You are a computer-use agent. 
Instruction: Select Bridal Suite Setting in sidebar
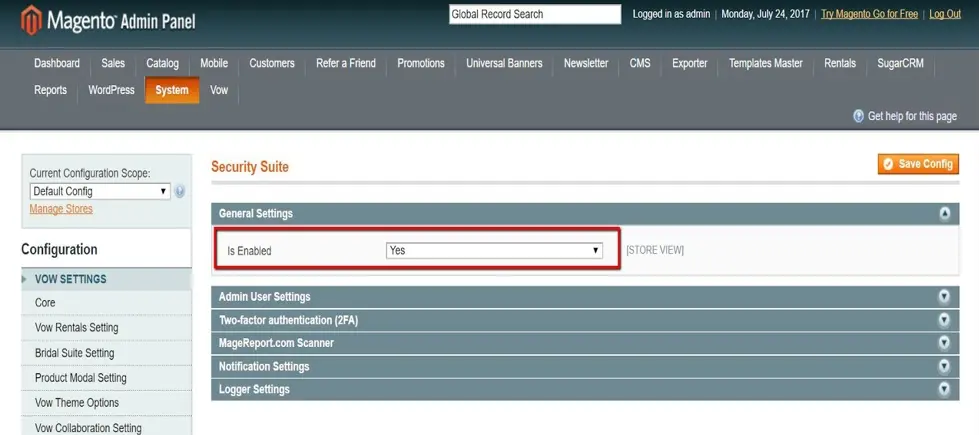[x=106, y=353]
